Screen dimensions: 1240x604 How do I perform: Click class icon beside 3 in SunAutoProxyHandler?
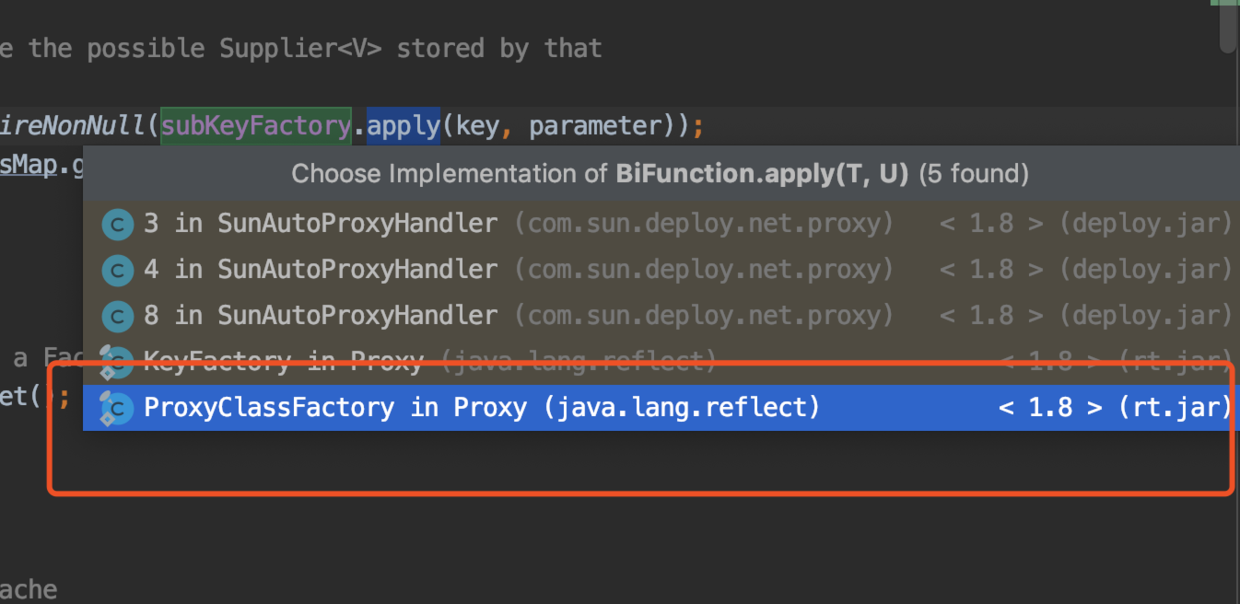[118, 224]
